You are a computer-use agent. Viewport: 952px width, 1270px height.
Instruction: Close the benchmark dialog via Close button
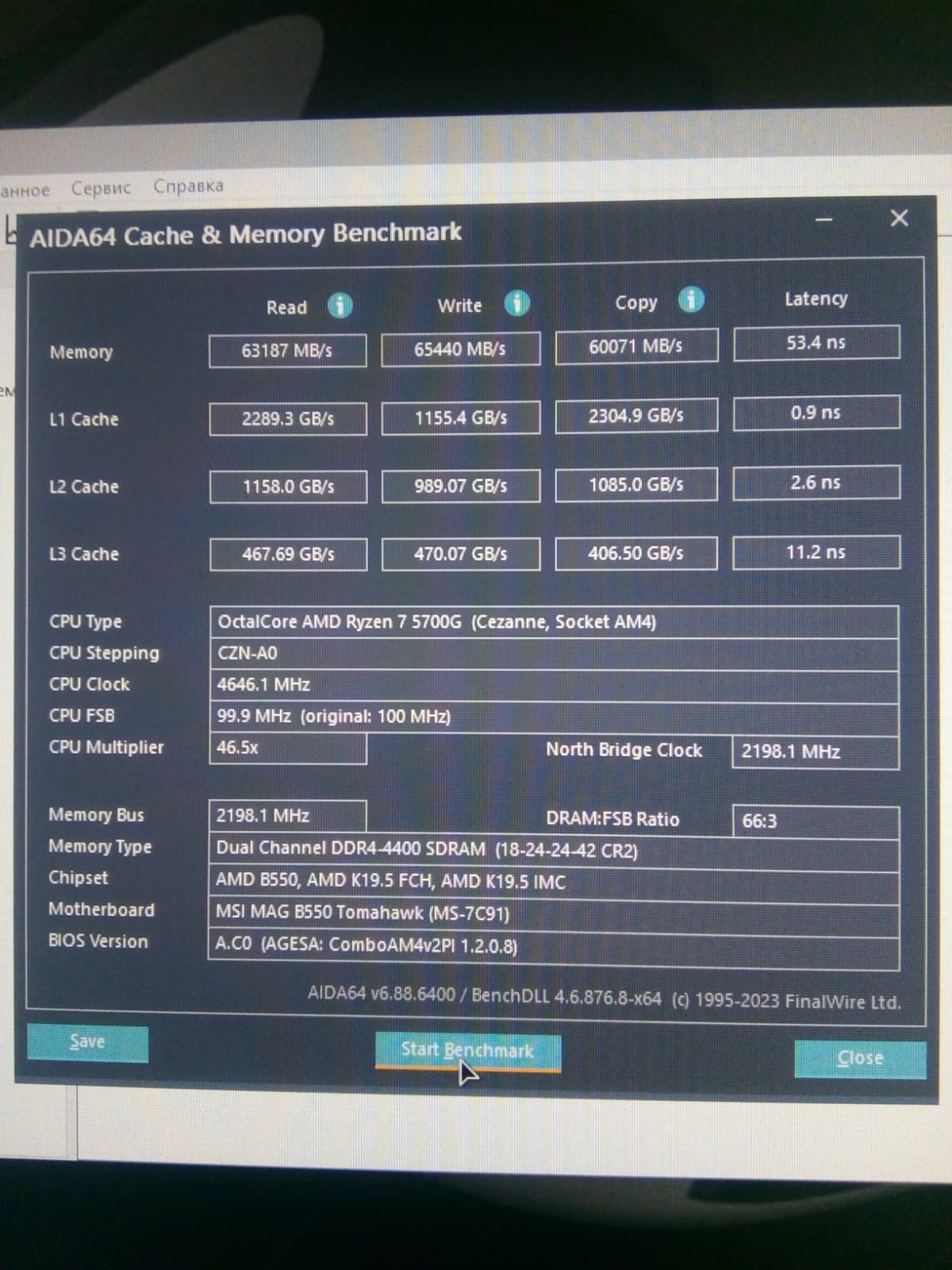[x=860, y=1059]
